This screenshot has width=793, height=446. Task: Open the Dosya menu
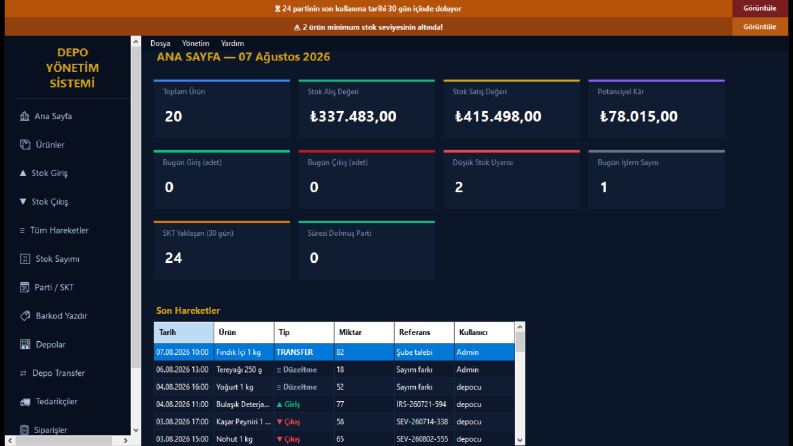[x=160, y=43]
